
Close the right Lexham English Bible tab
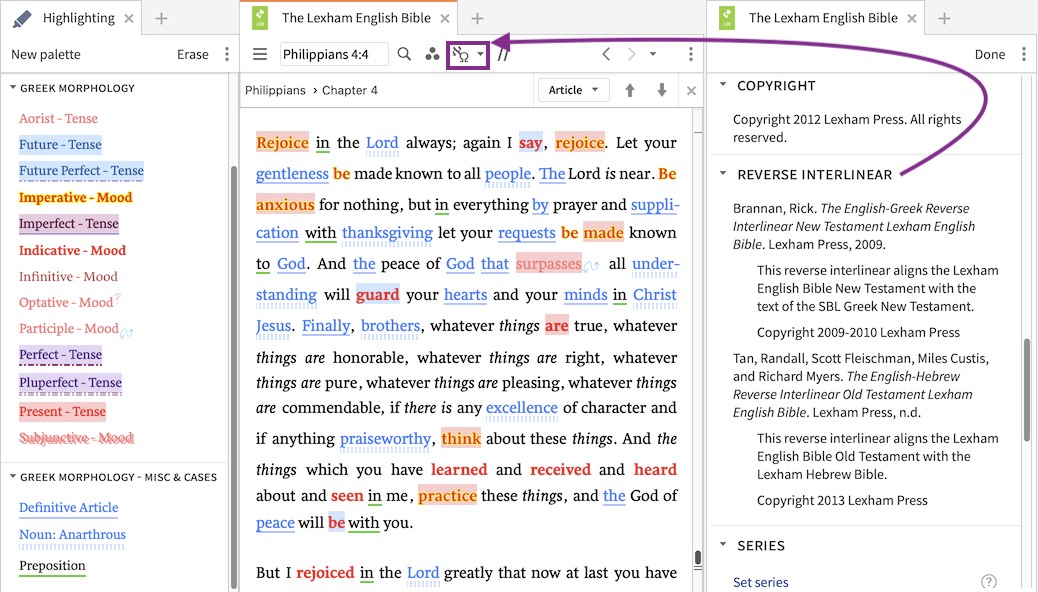point(912,19)
